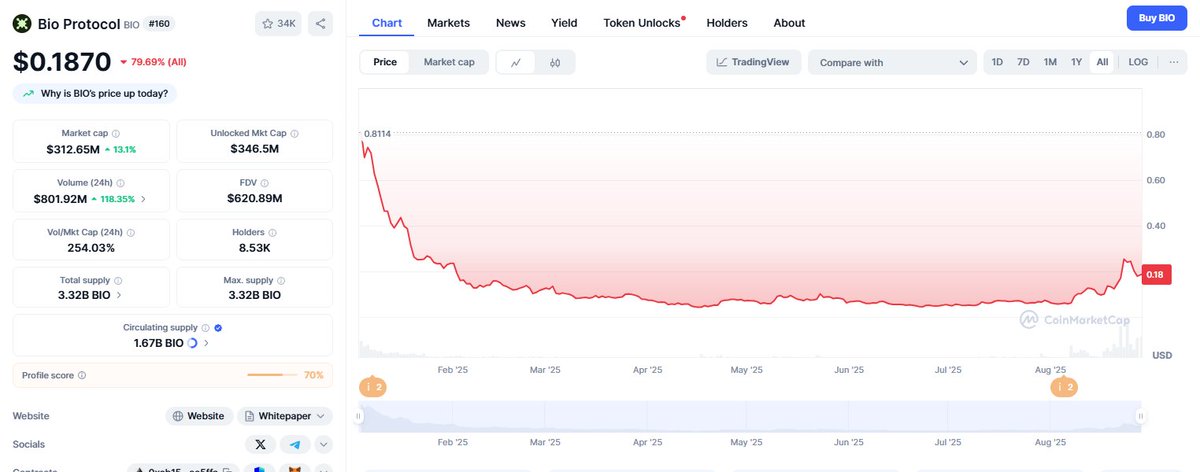The width and height of the screenshot is (1200, 472).
Task: Open the Holders tab
Action: (x=727, y=22)
